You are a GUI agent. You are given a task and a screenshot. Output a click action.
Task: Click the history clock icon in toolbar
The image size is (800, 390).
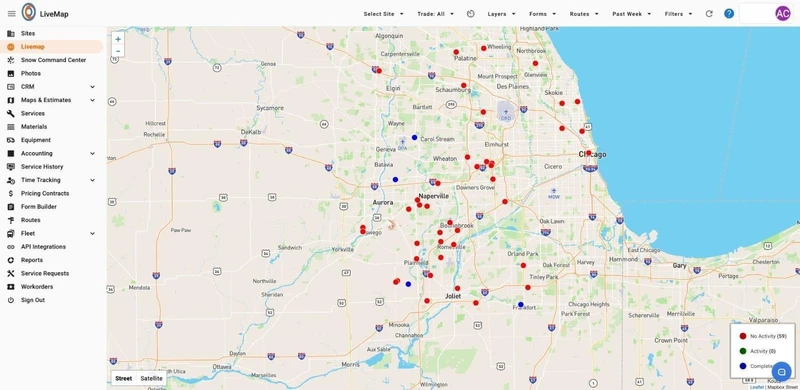(470, 14)
